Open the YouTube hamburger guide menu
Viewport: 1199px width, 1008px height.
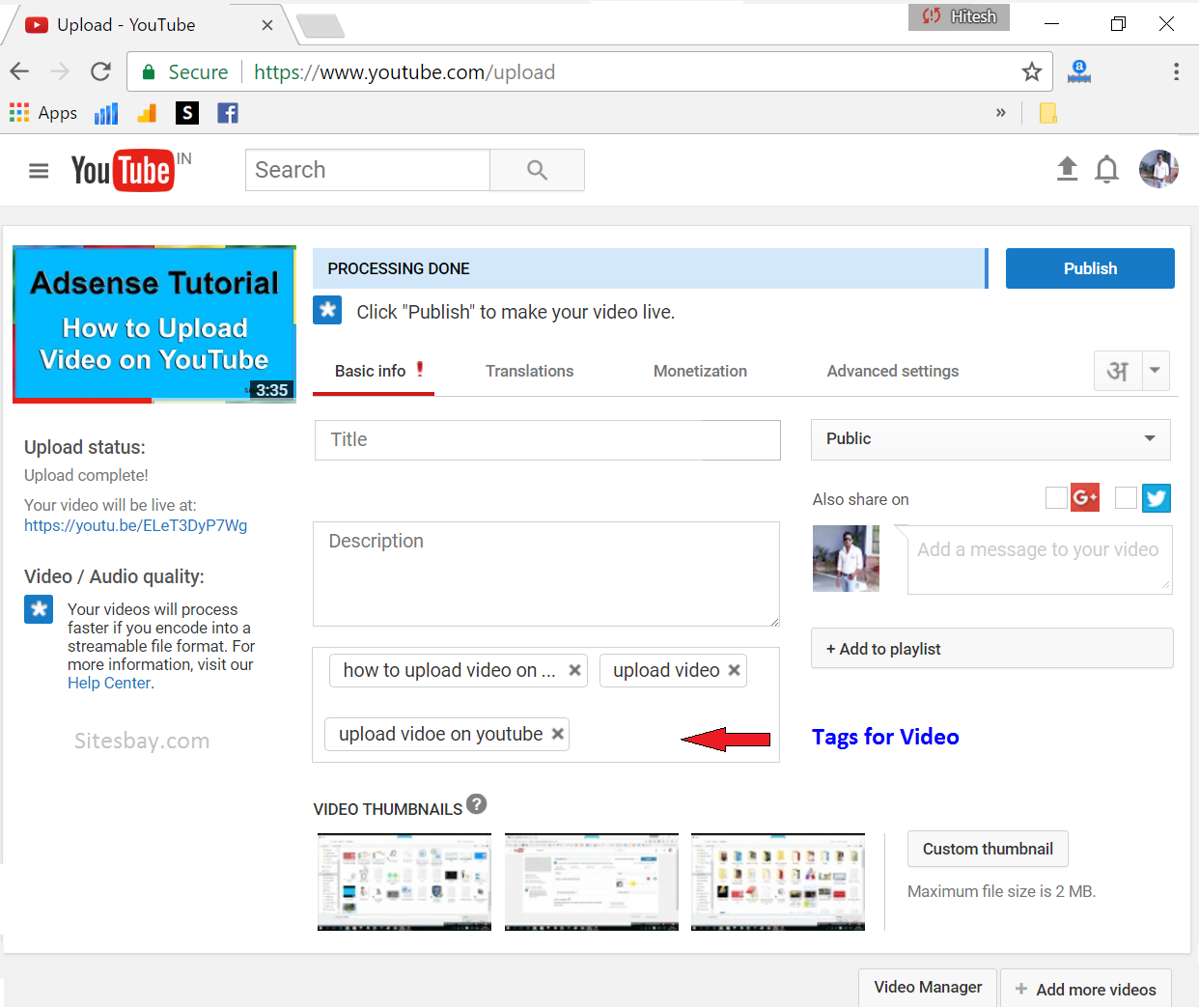[39, 171]
